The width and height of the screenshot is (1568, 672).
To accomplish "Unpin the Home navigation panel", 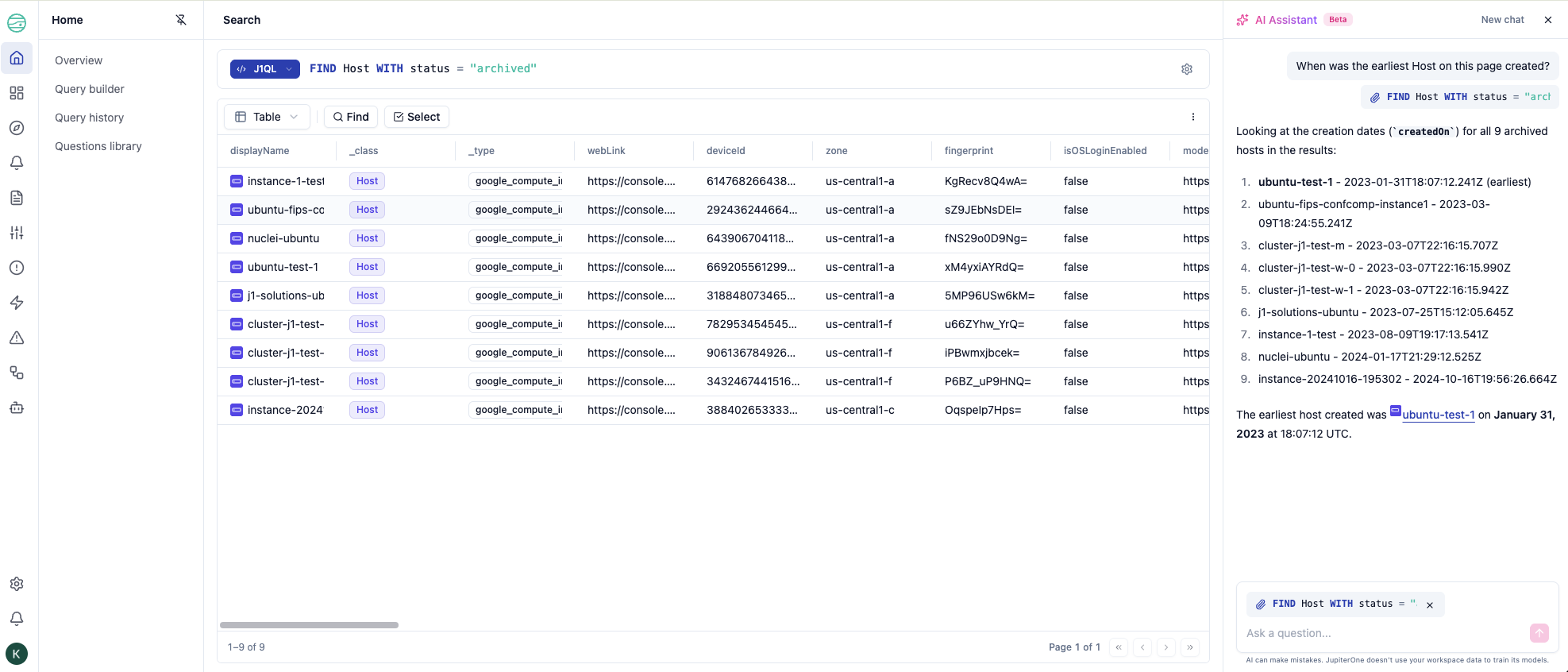I will click(x=181, y=20).
